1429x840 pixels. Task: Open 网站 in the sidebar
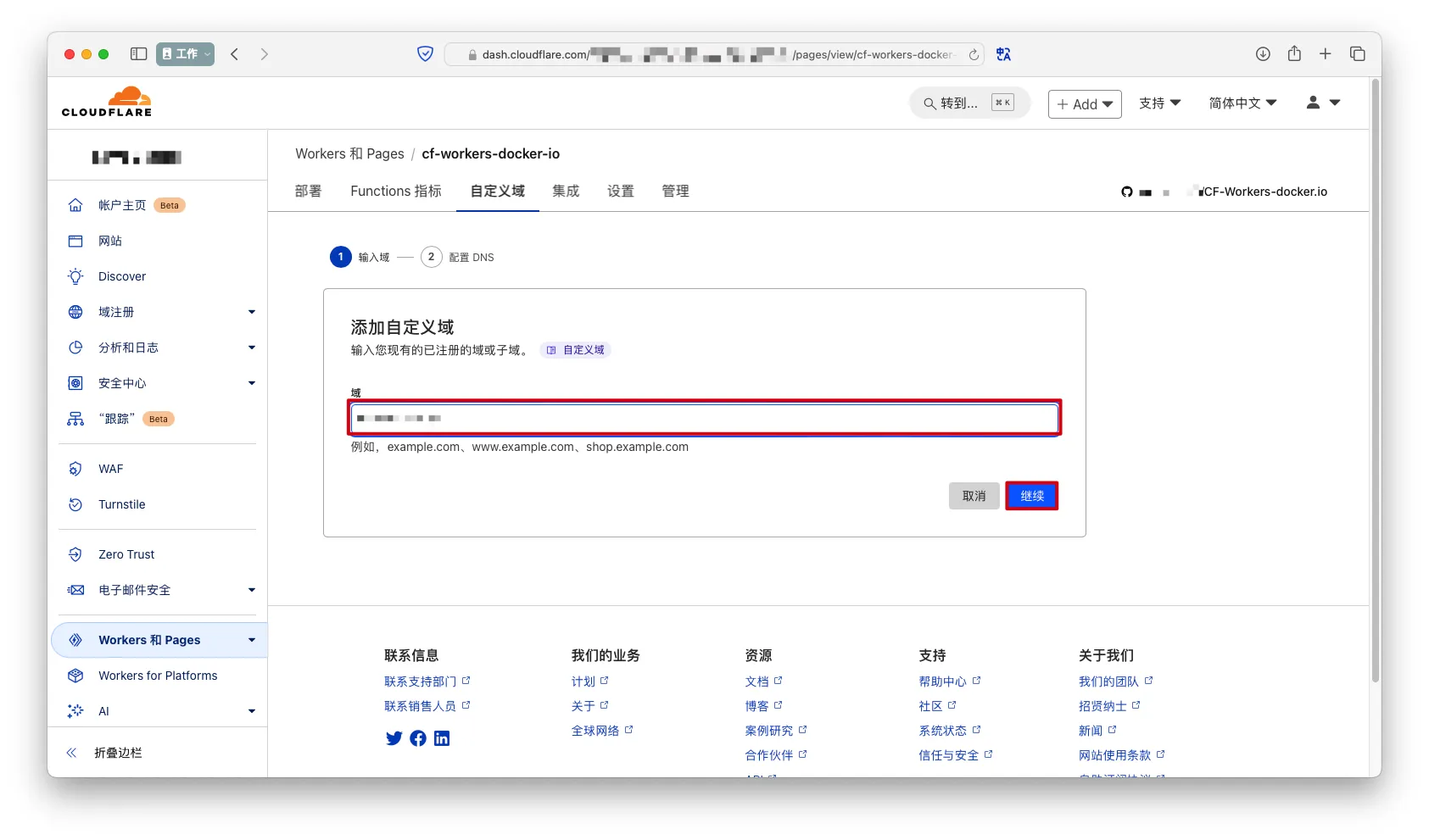click(x=110, y=241)
